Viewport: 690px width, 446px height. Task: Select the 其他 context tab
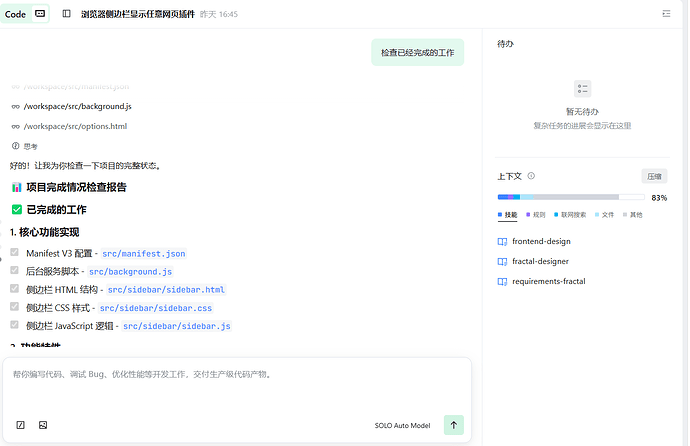click(x=632, y=215)
